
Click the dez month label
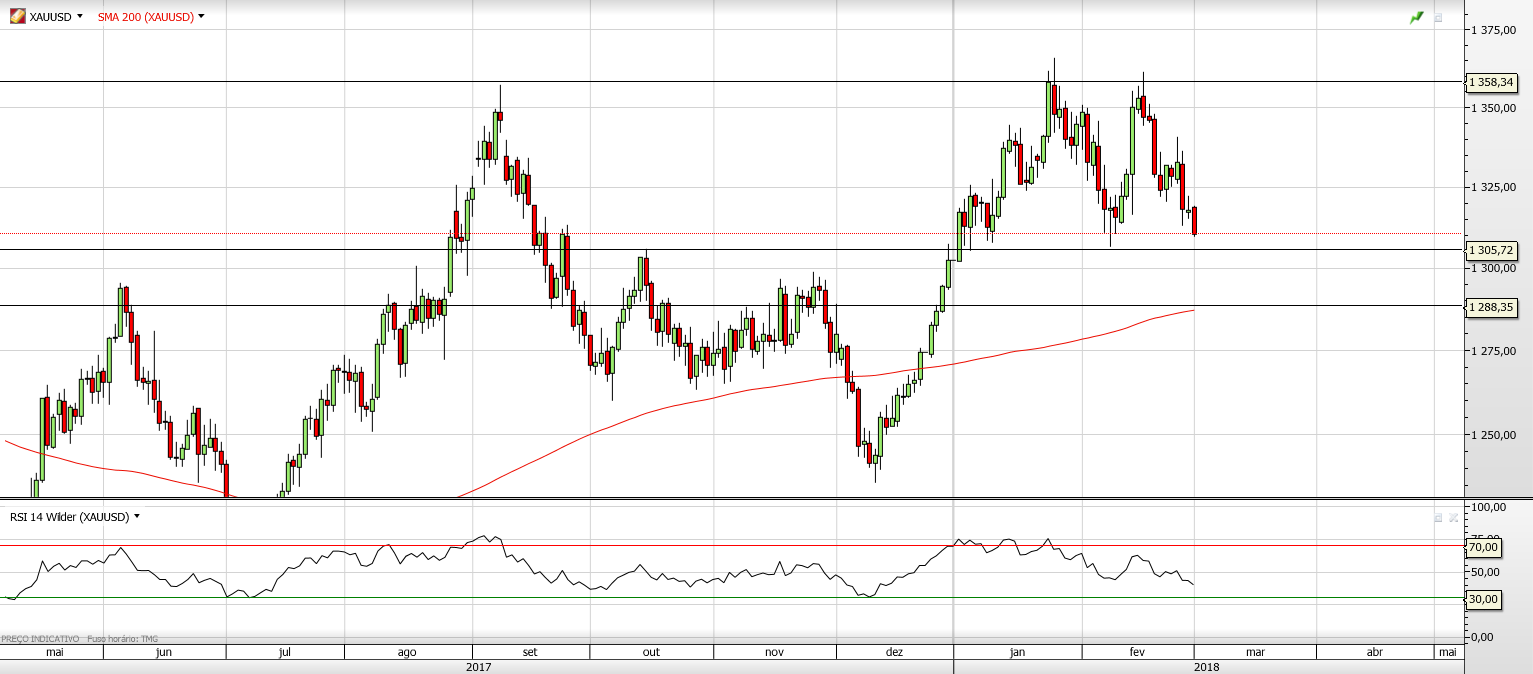[894, 652]
